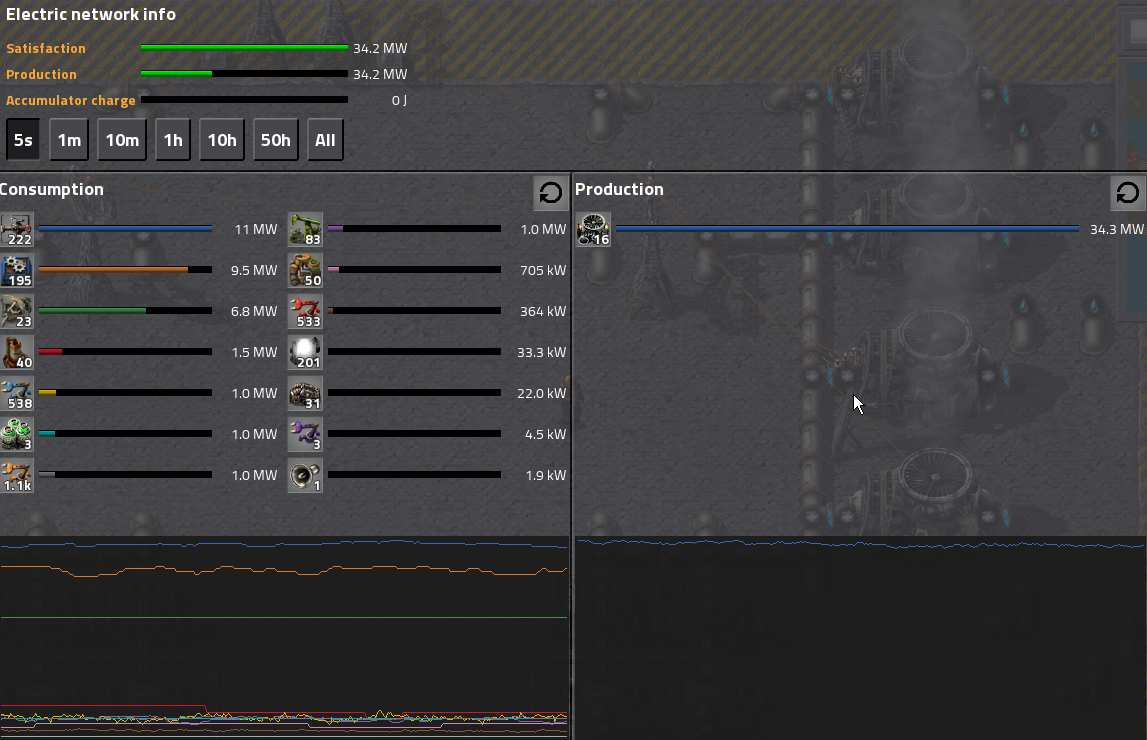Click the blue fast inserter icon showing 538

[x=17, y=393]
